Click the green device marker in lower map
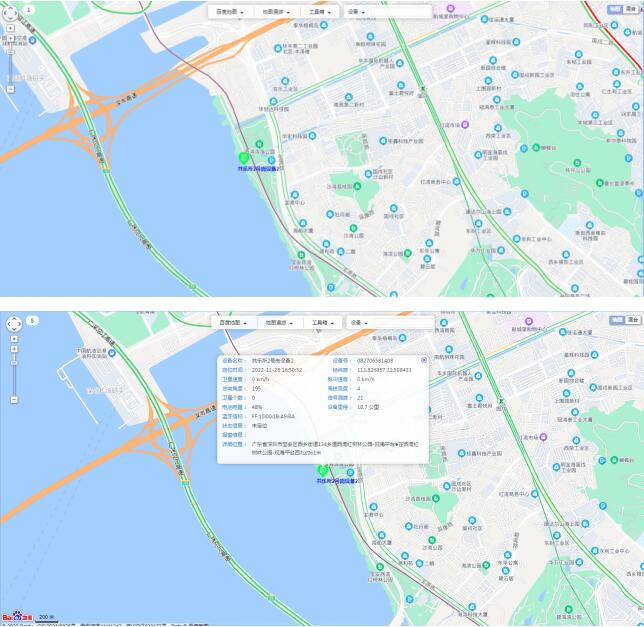 point(322,469)
